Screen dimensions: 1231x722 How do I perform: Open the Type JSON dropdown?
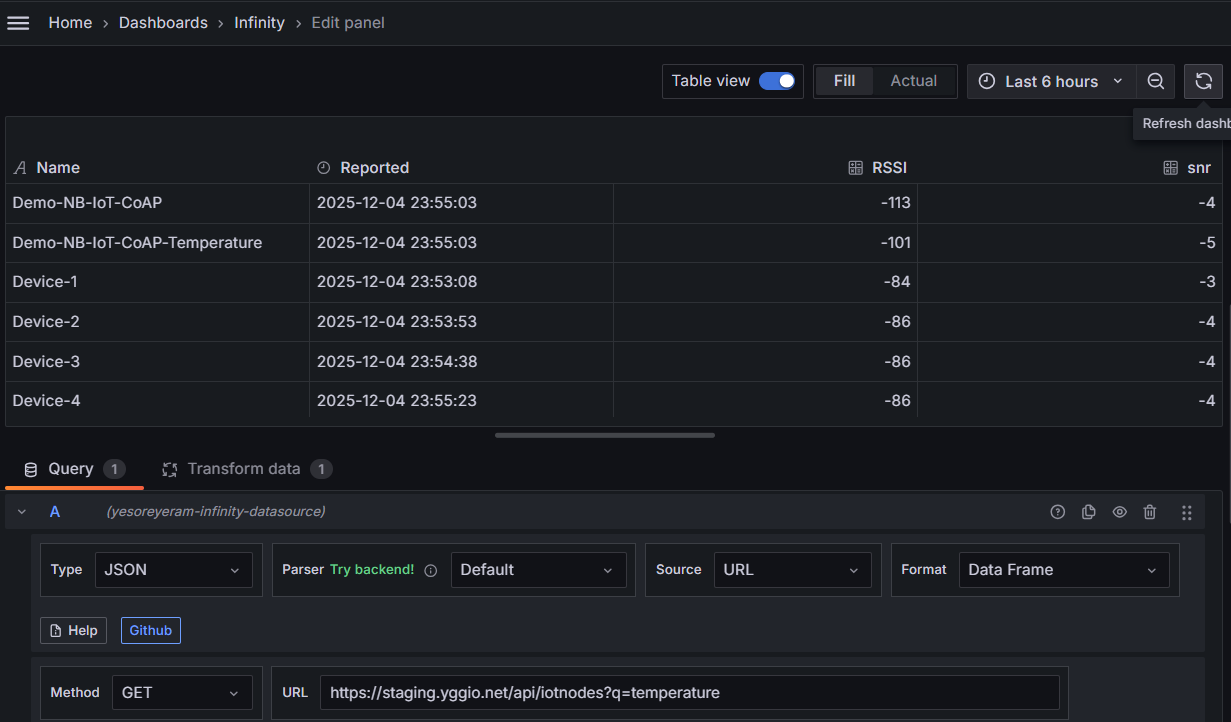pos(172,570)
